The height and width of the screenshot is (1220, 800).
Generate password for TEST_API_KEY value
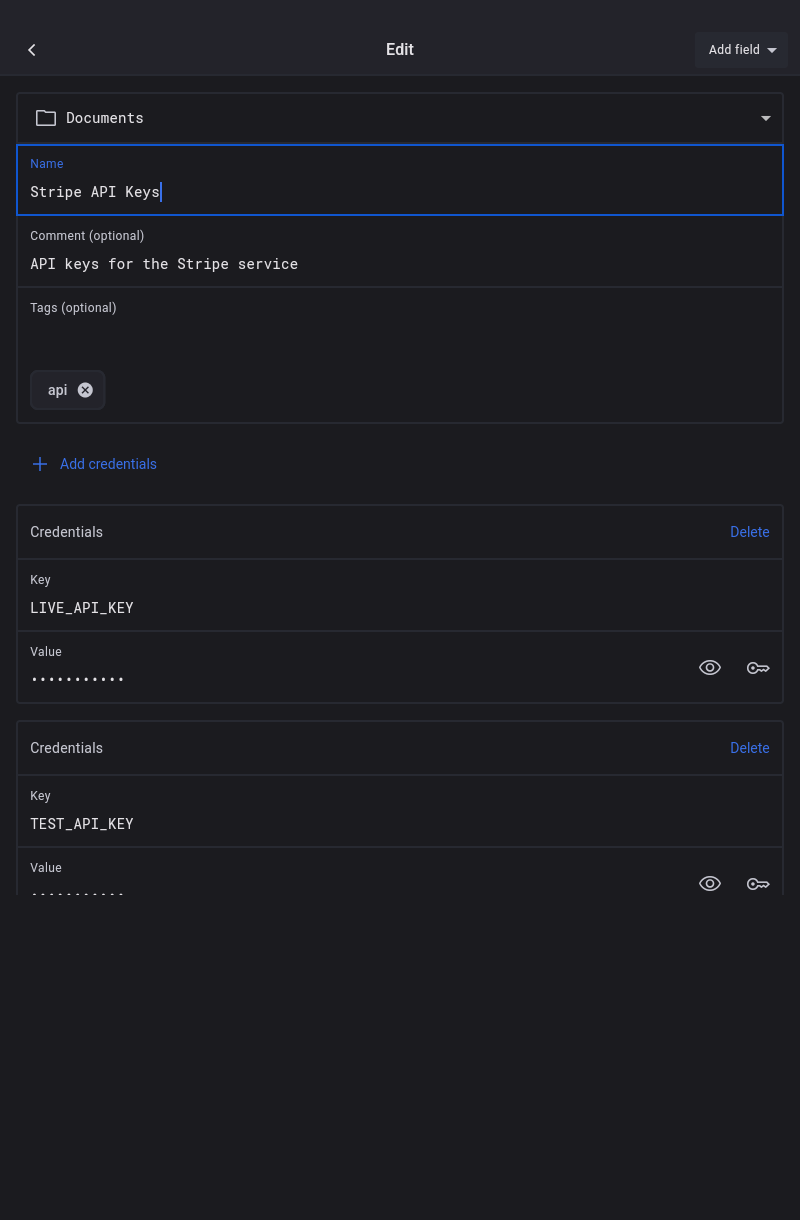pyautogui.click(x=758, y=883)
